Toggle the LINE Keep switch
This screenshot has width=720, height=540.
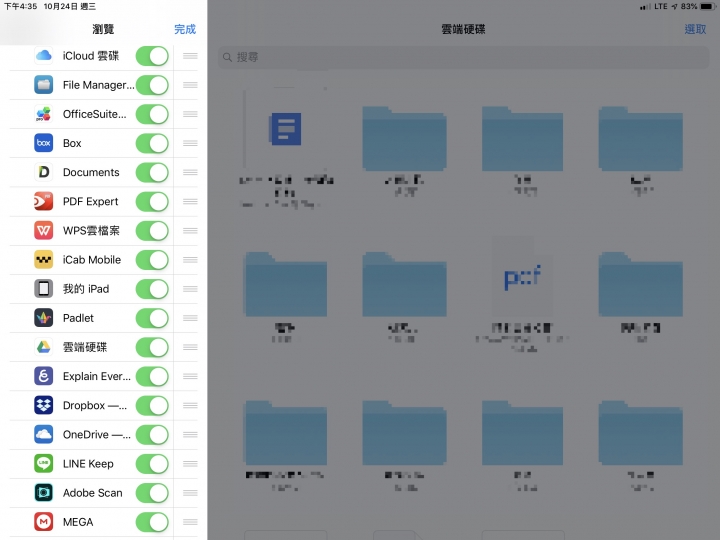point(152,464)
